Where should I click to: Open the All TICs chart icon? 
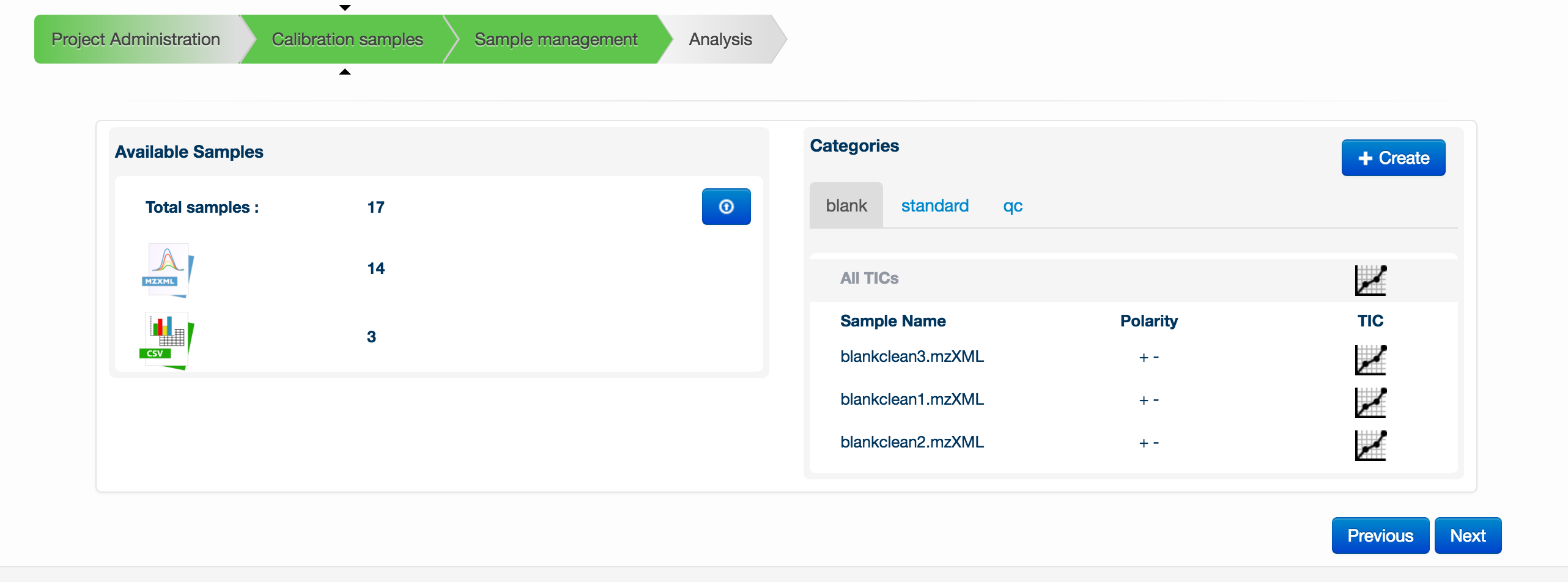[1370, 281]
